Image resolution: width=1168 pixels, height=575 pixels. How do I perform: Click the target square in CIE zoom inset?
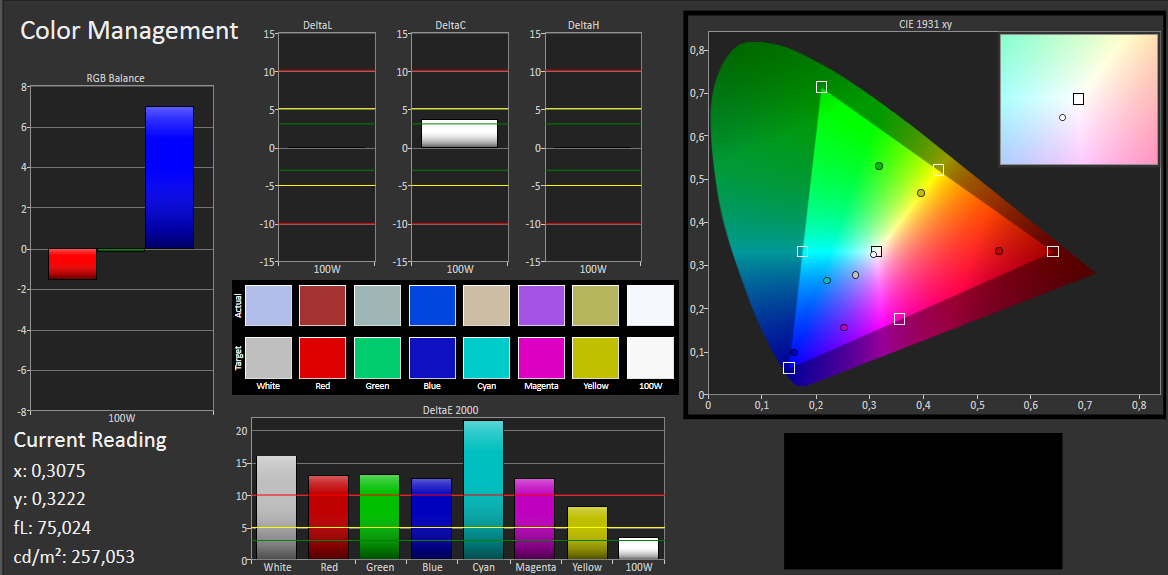coord(1078,99)
